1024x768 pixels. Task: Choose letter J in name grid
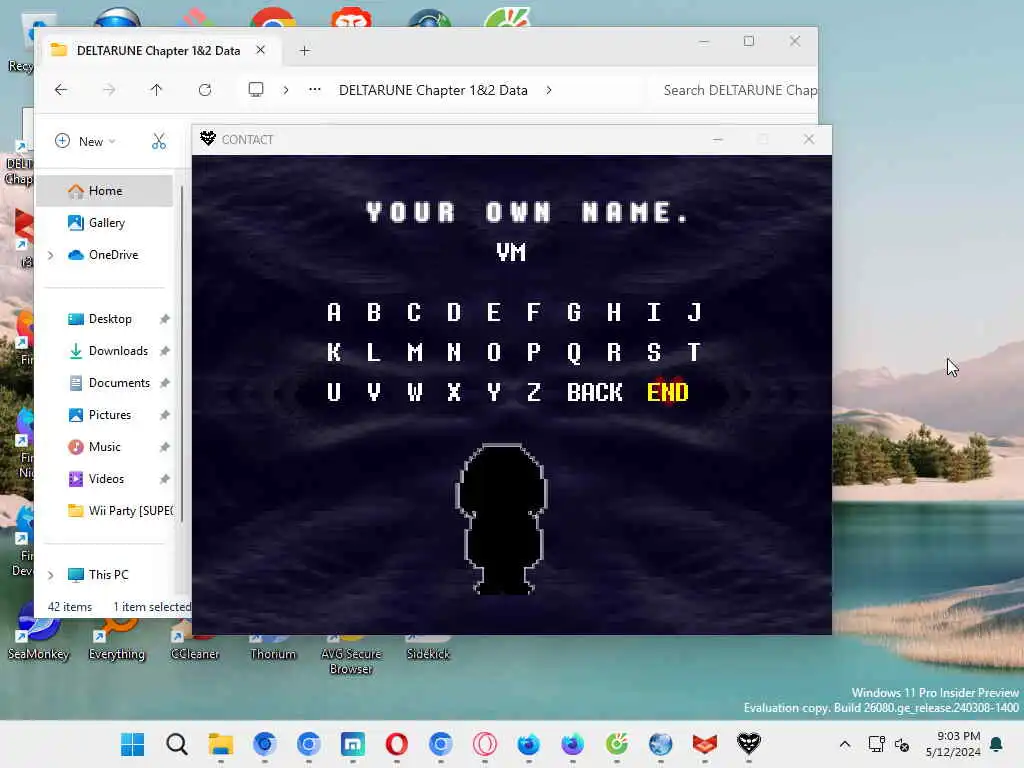pos(694,313)
